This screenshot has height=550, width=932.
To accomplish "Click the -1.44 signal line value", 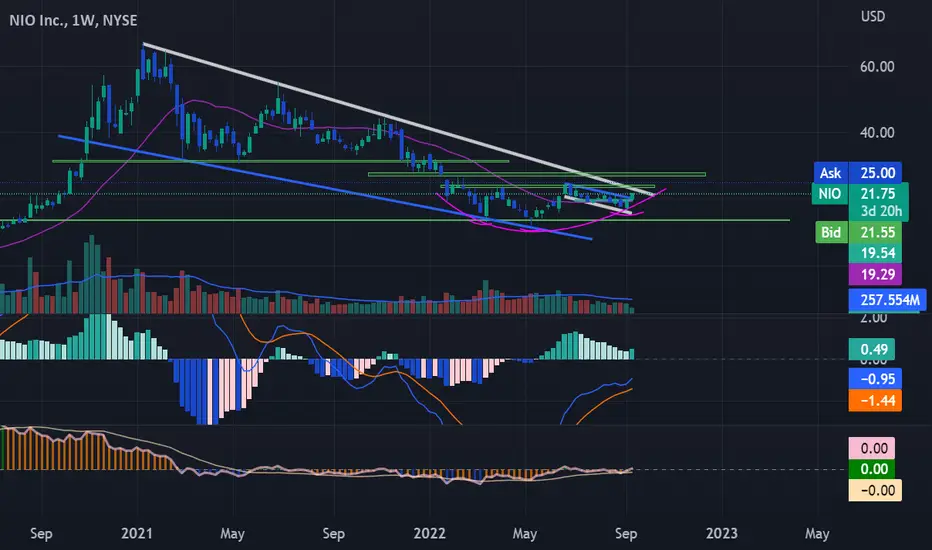I will (876, 401).
